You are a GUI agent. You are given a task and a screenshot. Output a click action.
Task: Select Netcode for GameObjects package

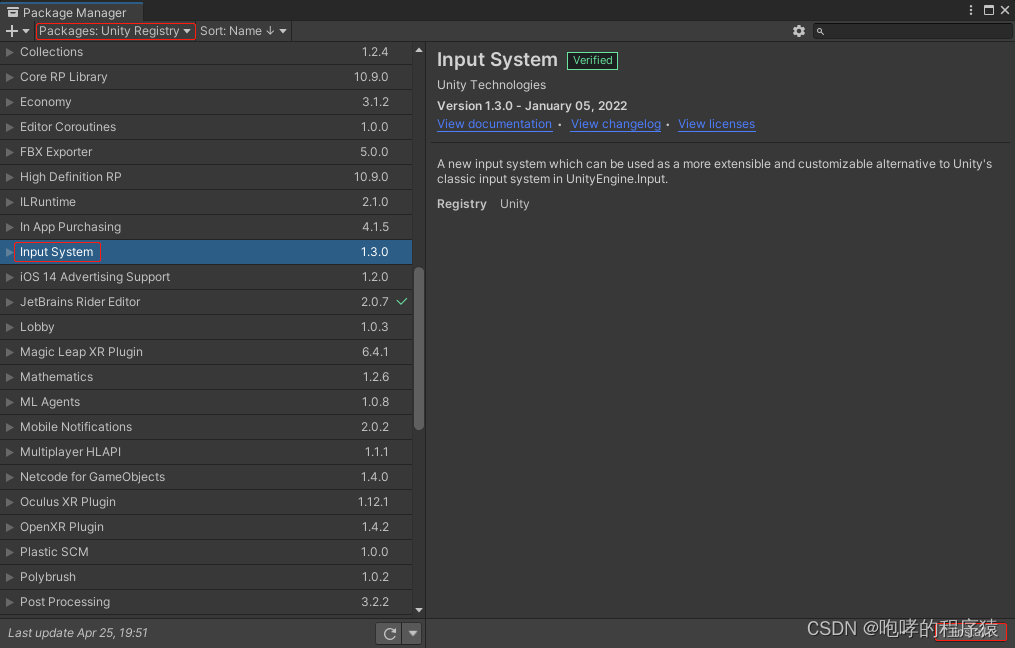(206, 477)
